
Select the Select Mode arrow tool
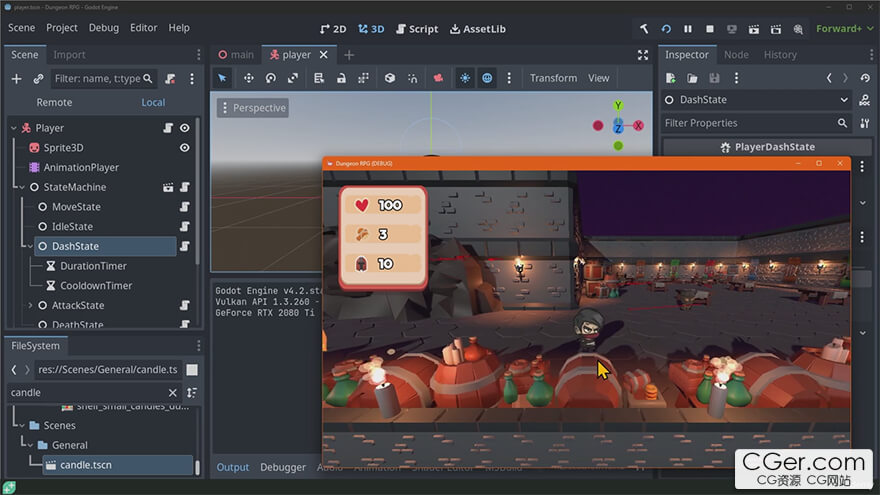tap(222, 78)
